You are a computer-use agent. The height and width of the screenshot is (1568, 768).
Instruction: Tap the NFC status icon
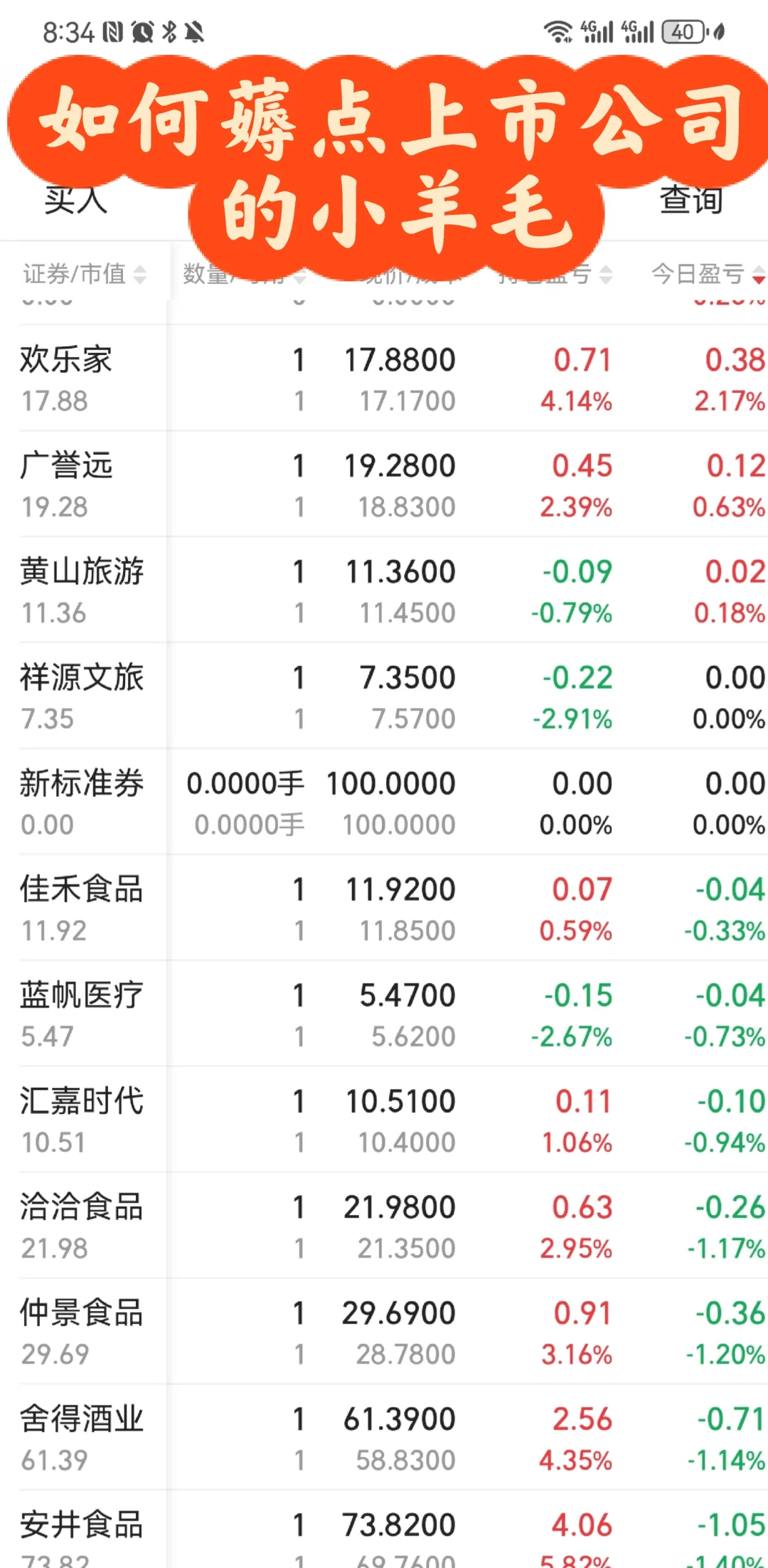coord(113,32)
